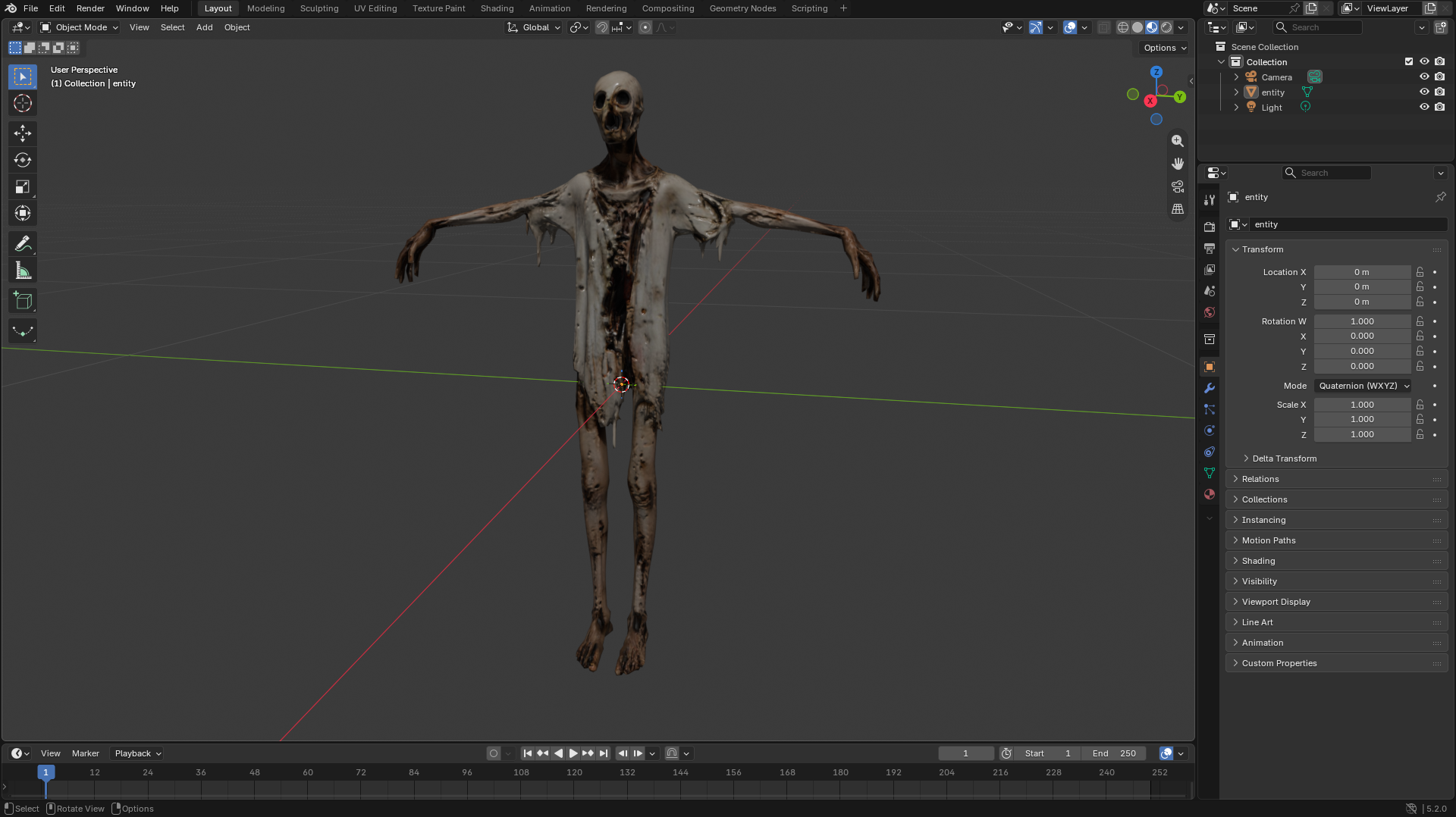Lock the Location X value
Viewport: 1456px width, 817px height.
pos(1420,272)
